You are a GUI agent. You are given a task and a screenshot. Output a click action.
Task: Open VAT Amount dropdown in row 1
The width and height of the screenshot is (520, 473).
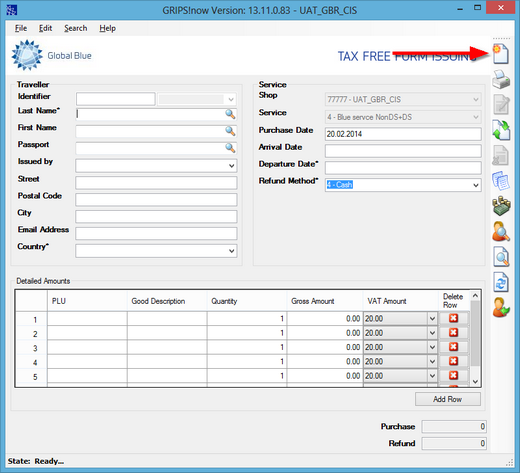tap(432, 319)
